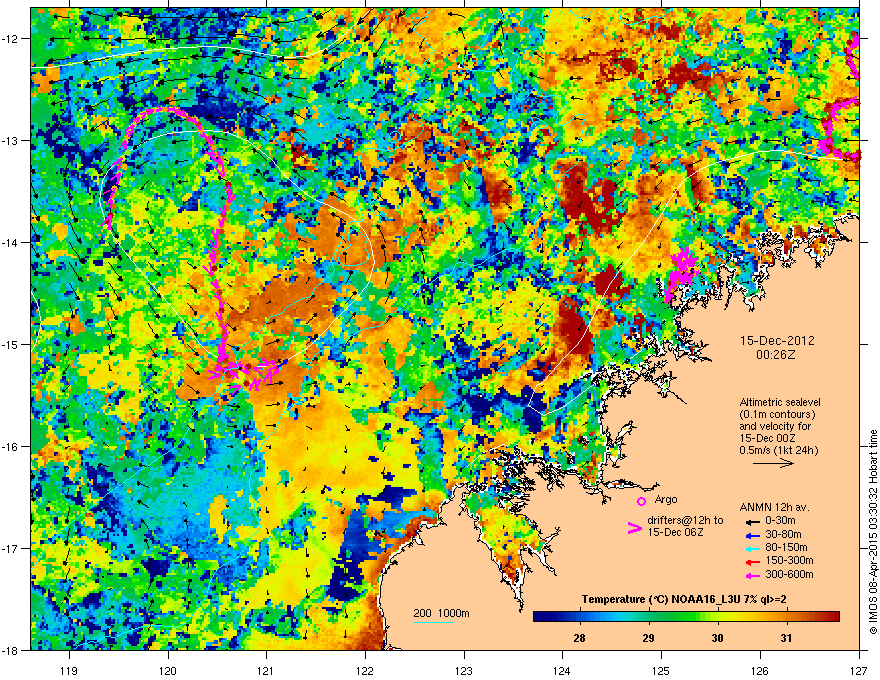Click the '15-Dec 06Z' drifter legend text
This screenshot has height=680, width=880.
675,532
